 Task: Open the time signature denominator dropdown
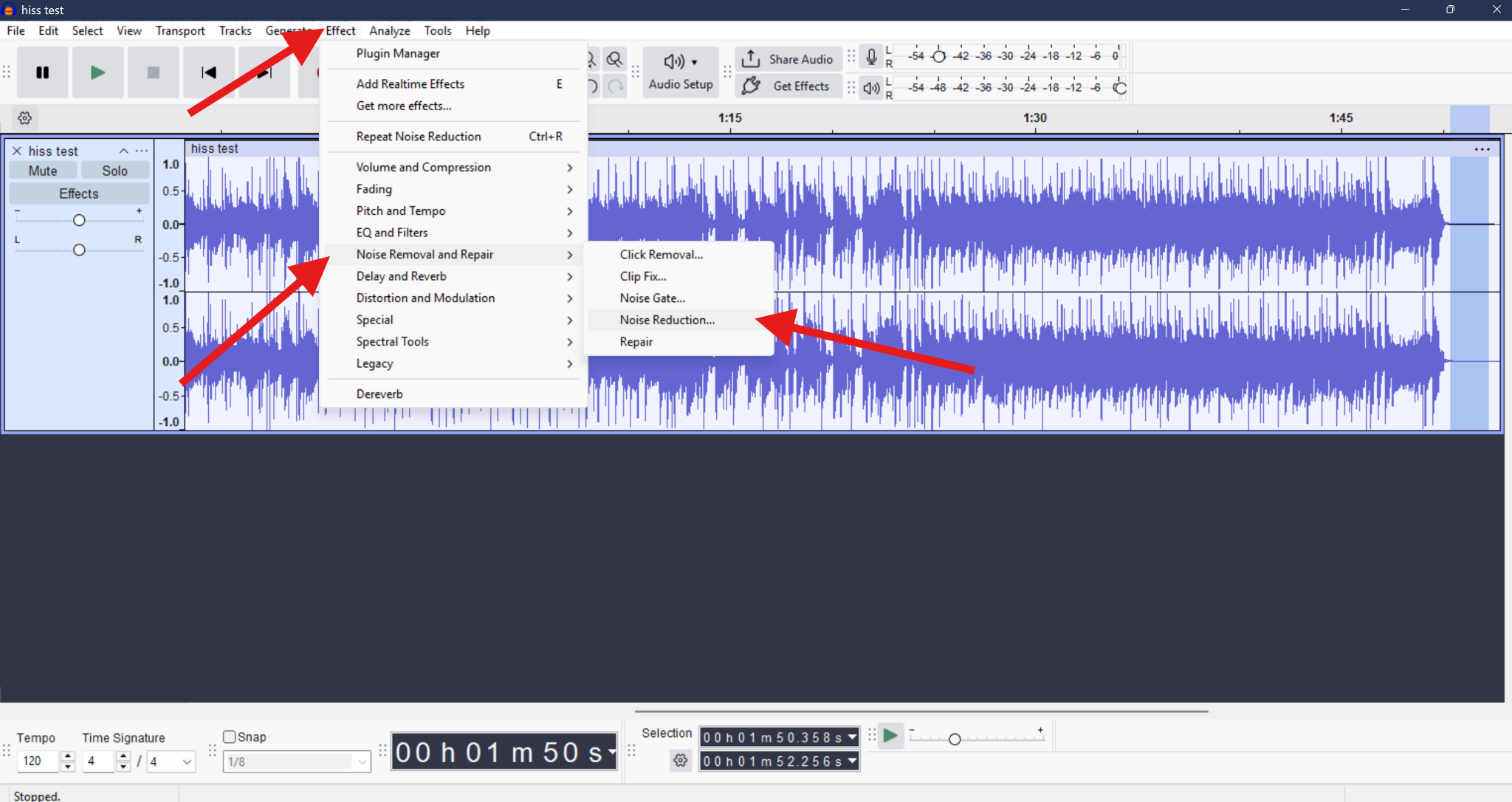click(x=185, y=761)
